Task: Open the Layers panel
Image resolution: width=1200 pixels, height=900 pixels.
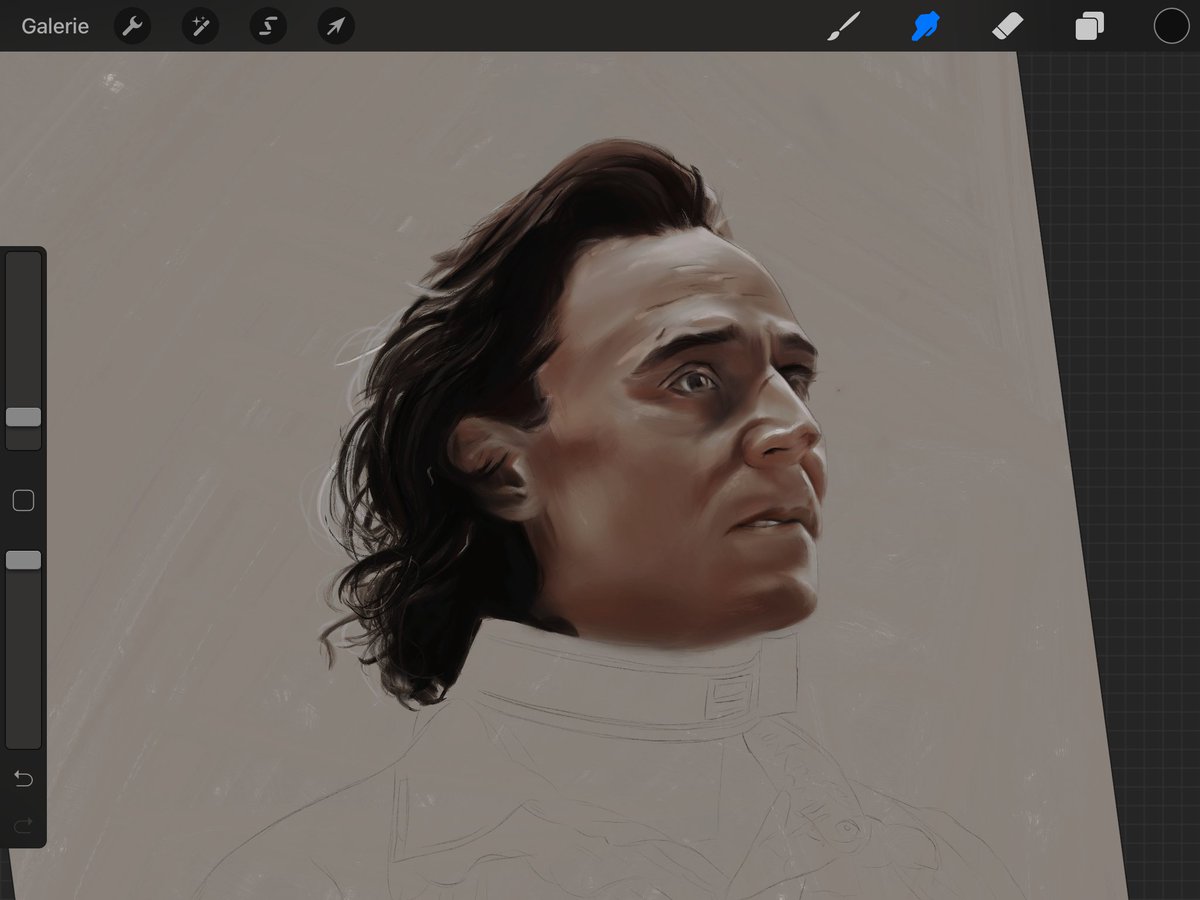Action: (x=1089, y=26)
